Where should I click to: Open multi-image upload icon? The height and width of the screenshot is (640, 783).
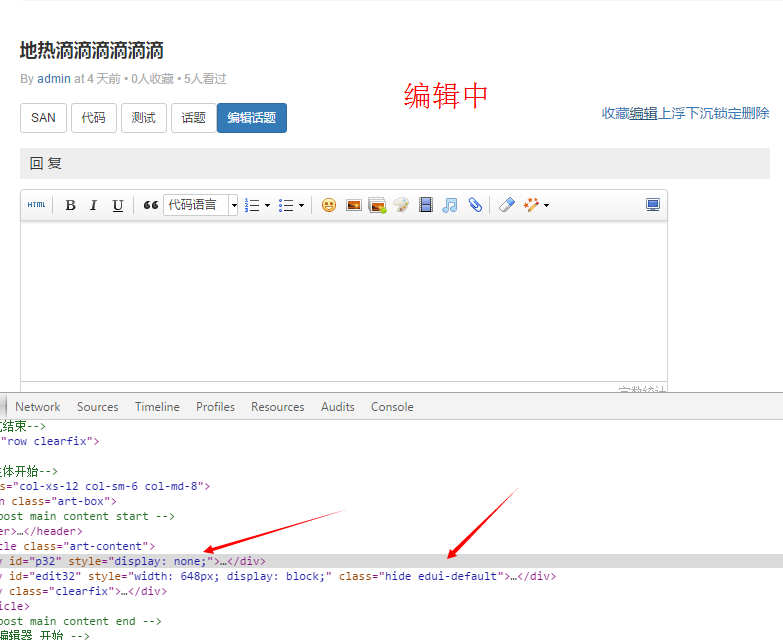point(378,205)
